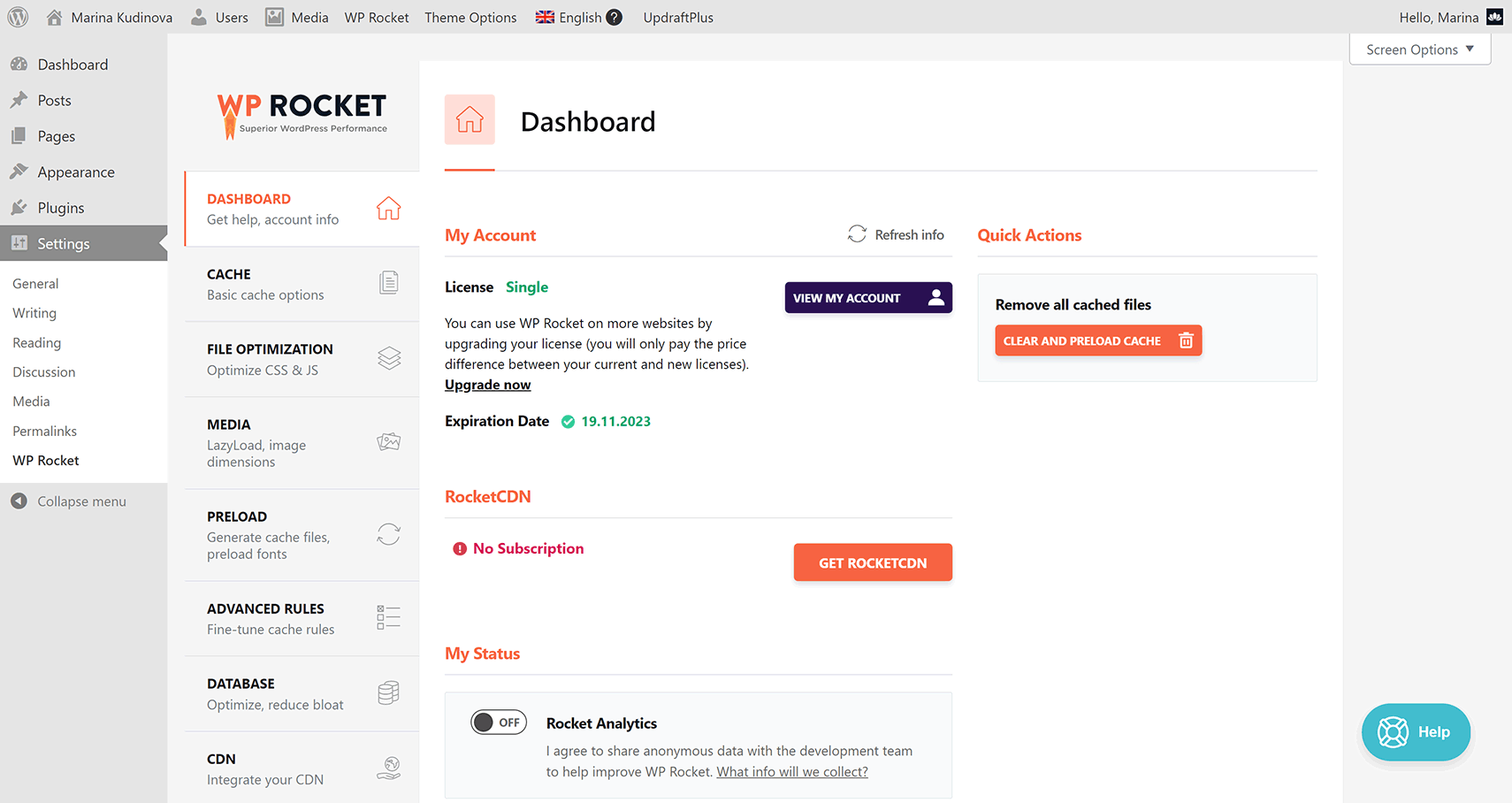Click the Collapse menu label
Screen dimensions: 1512x803
tap(81, 501)
